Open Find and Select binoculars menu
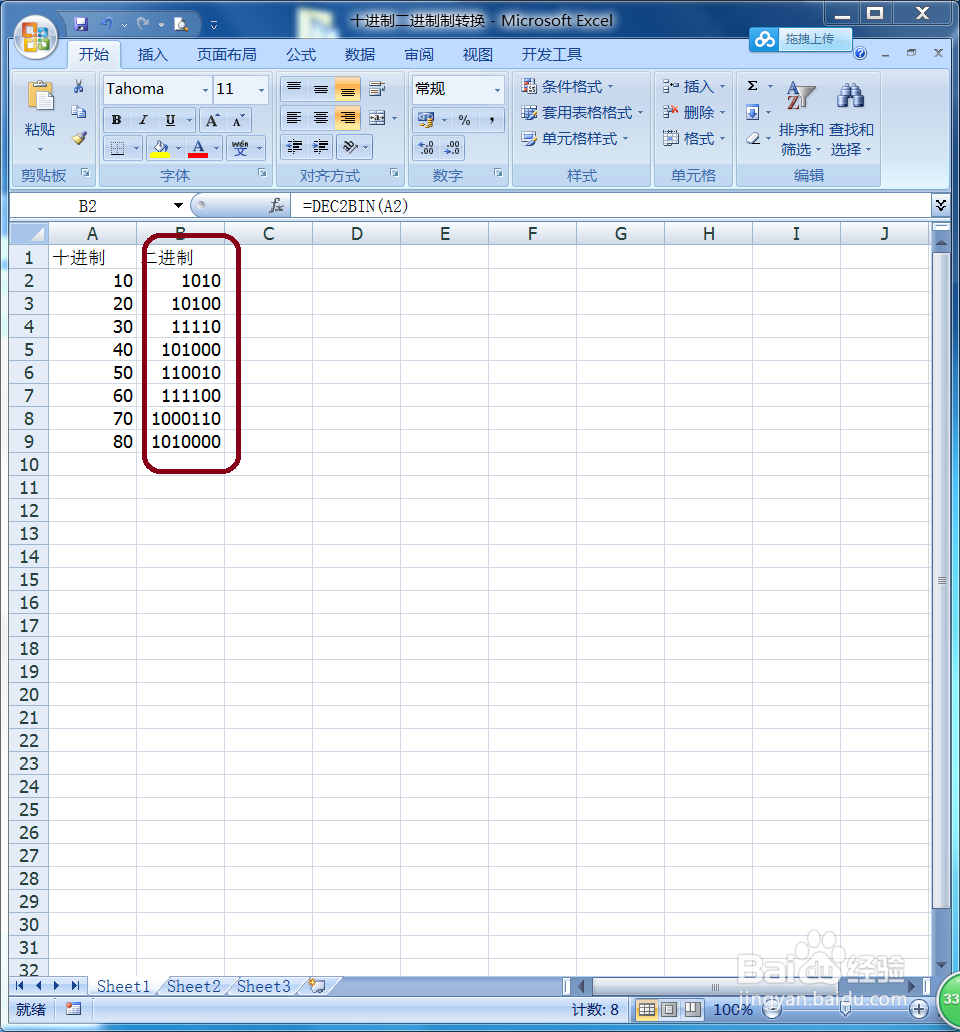 tap(851, 119)
